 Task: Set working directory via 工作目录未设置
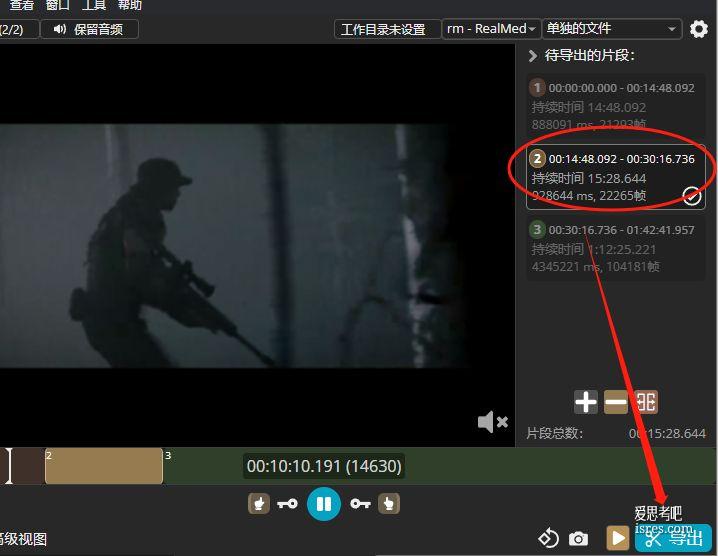[387, 29]
